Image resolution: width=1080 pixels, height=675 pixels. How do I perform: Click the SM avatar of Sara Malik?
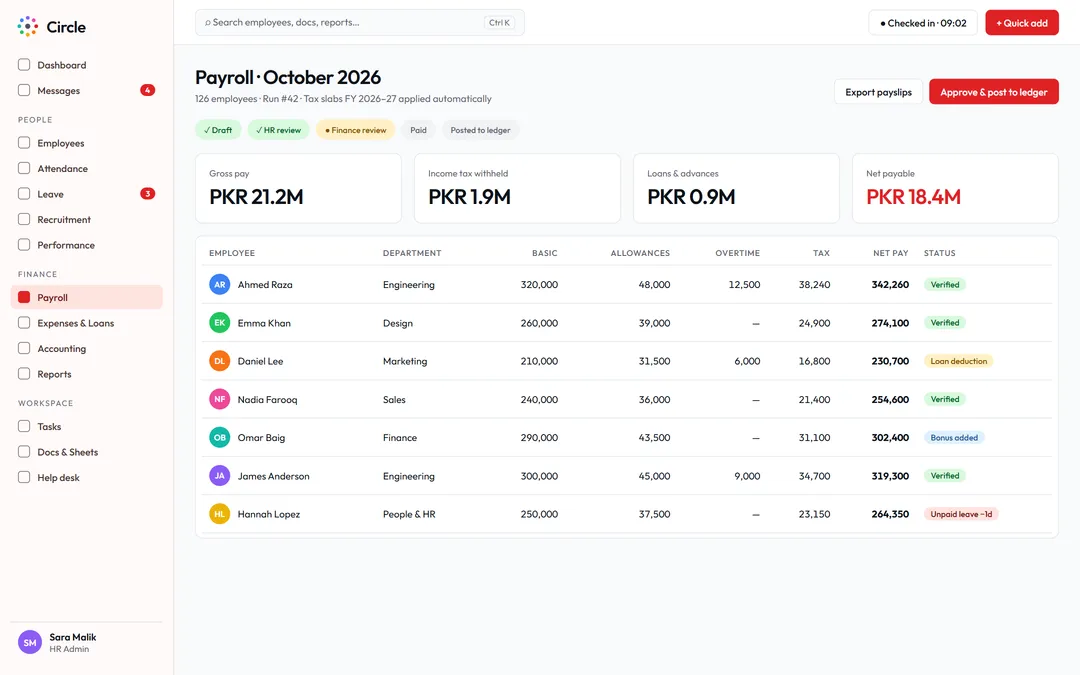30,642
